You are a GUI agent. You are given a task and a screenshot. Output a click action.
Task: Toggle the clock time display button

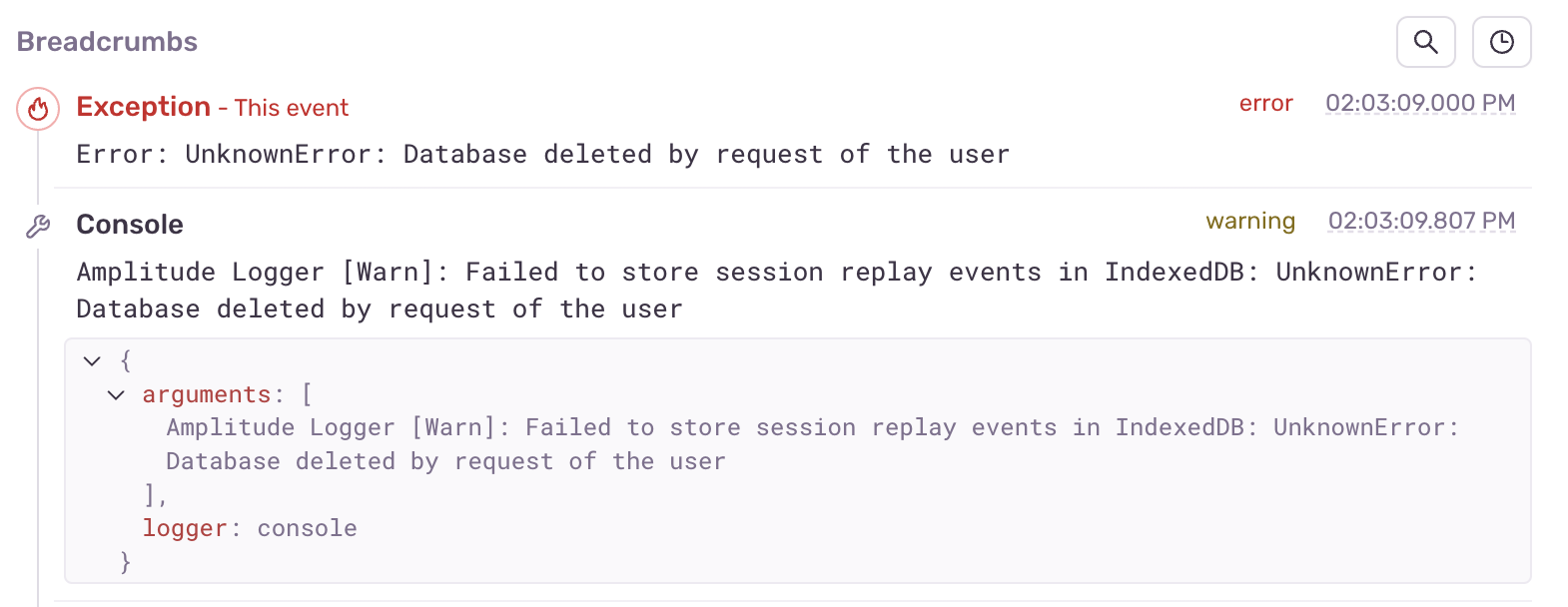point(1501,42)
